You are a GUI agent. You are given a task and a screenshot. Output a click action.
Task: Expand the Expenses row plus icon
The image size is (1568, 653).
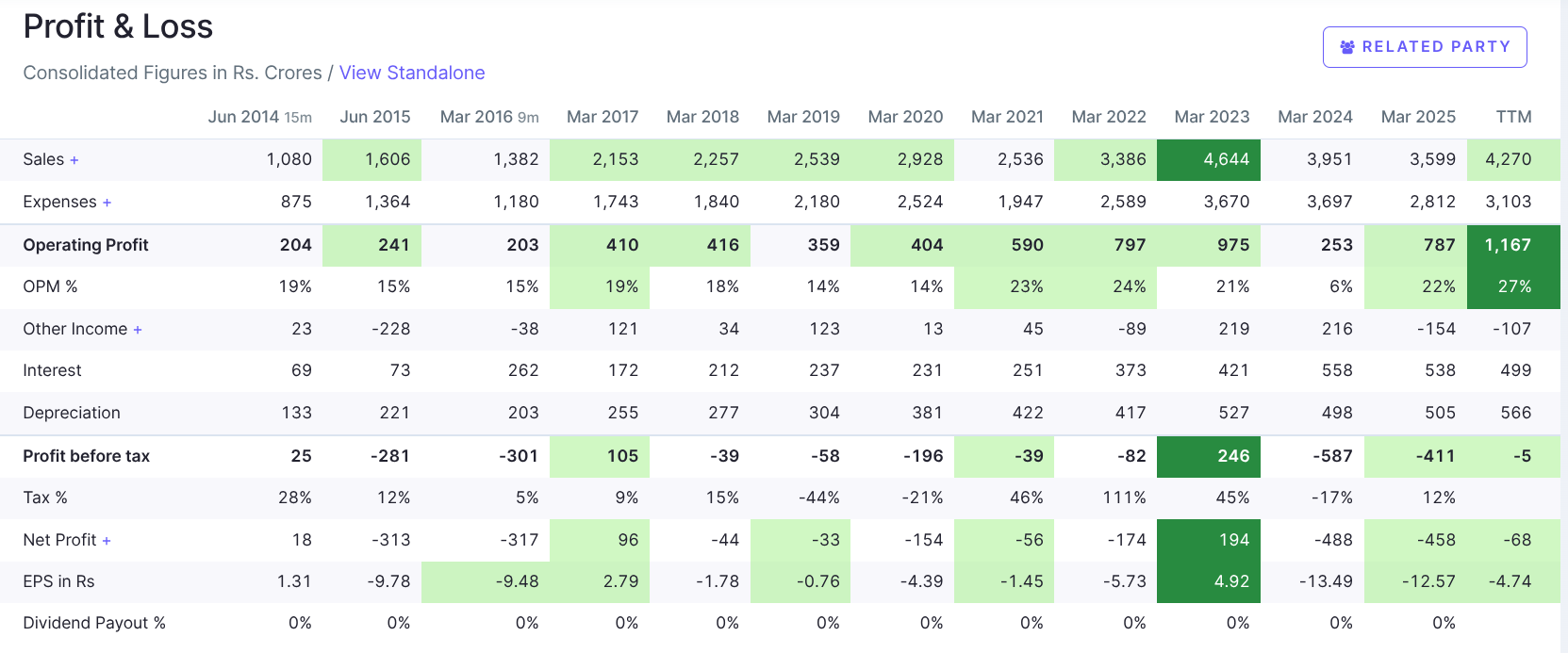[107, 203]
